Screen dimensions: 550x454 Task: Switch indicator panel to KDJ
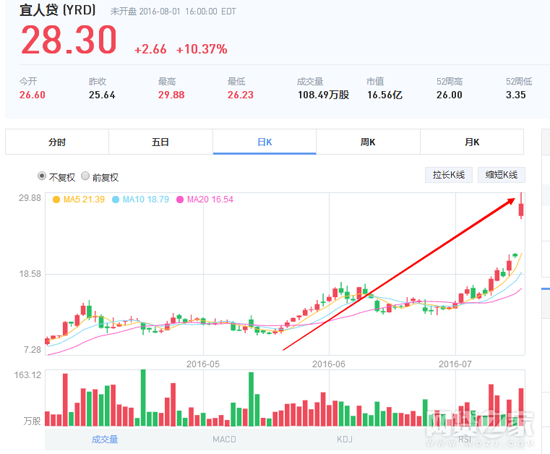(x=344, y=439)
